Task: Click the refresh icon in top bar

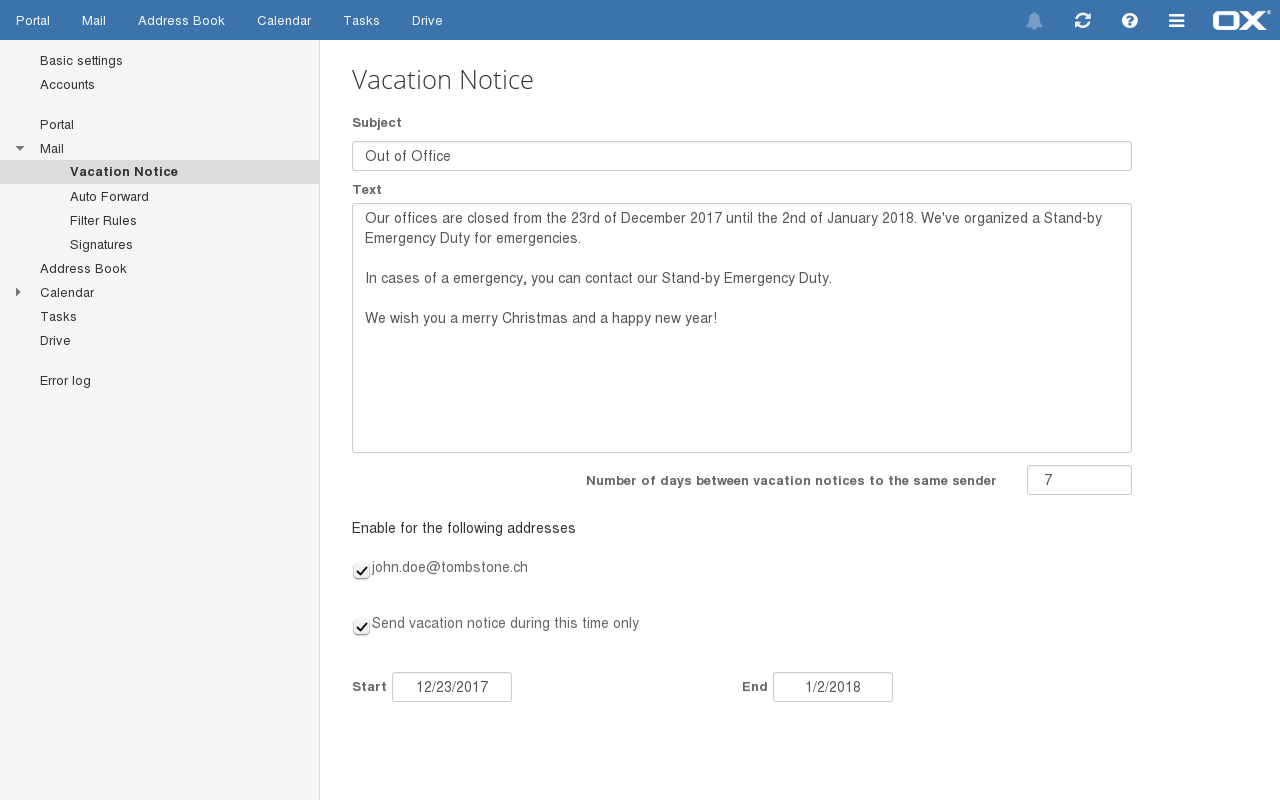Action: pos(1082,21)
